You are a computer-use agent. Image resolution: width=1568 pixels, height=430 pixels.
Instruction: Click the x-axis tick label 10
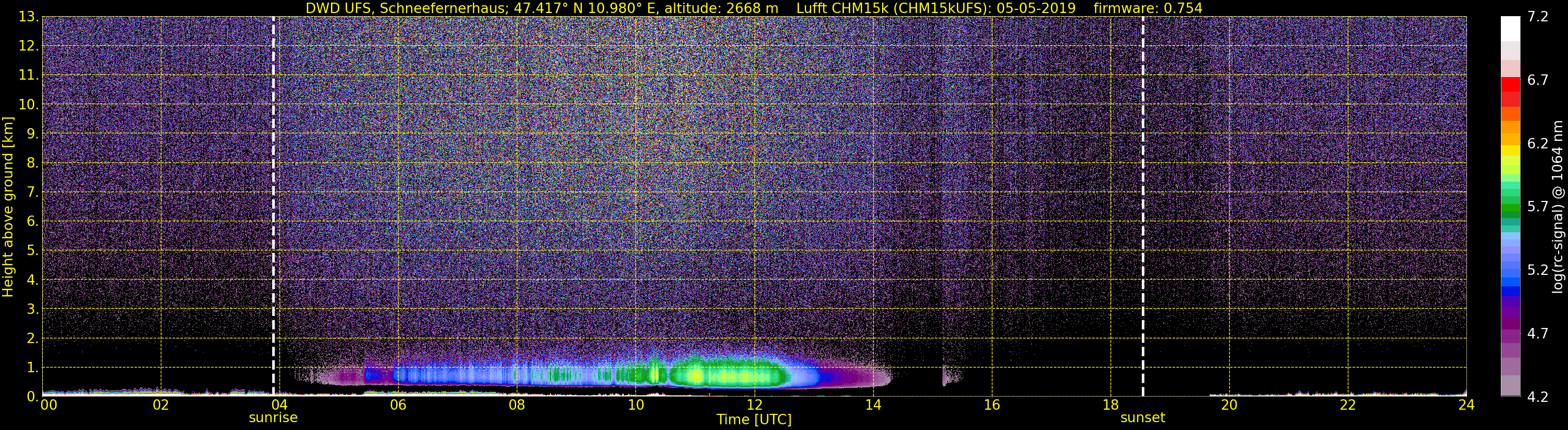635,405
